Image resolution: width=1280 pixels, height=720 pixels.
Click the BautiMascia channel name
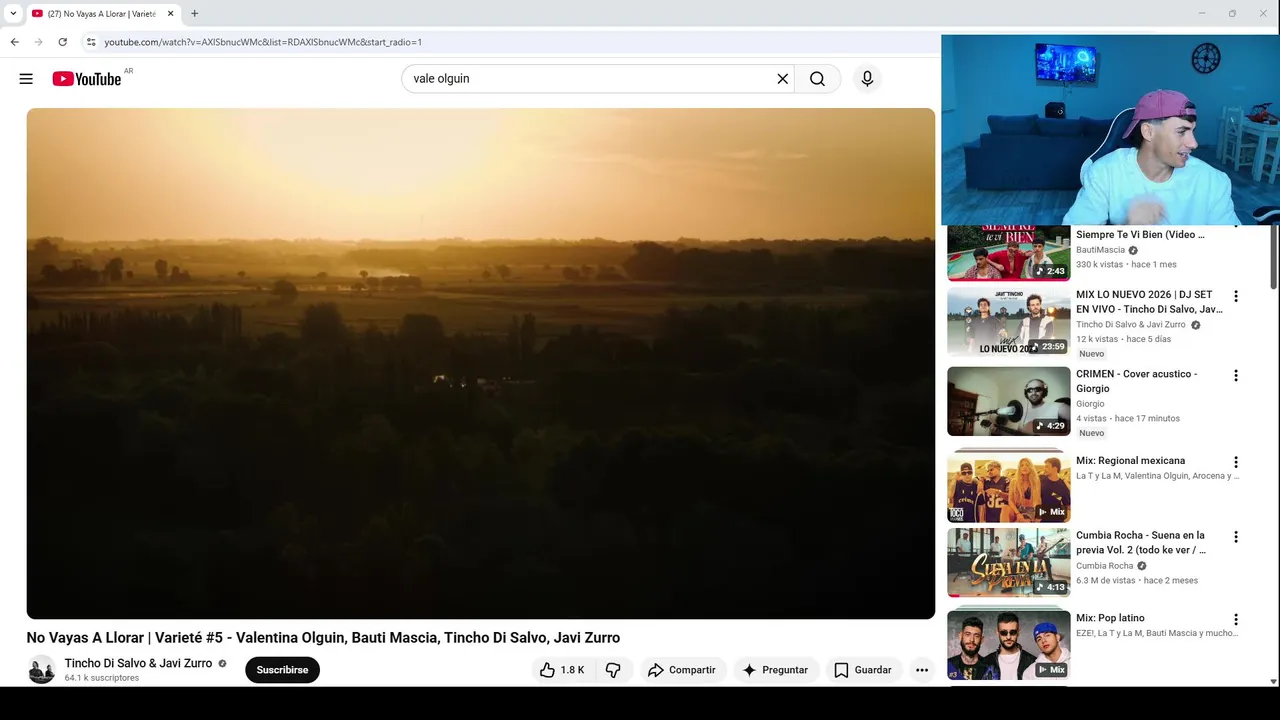click(1100, 250)
